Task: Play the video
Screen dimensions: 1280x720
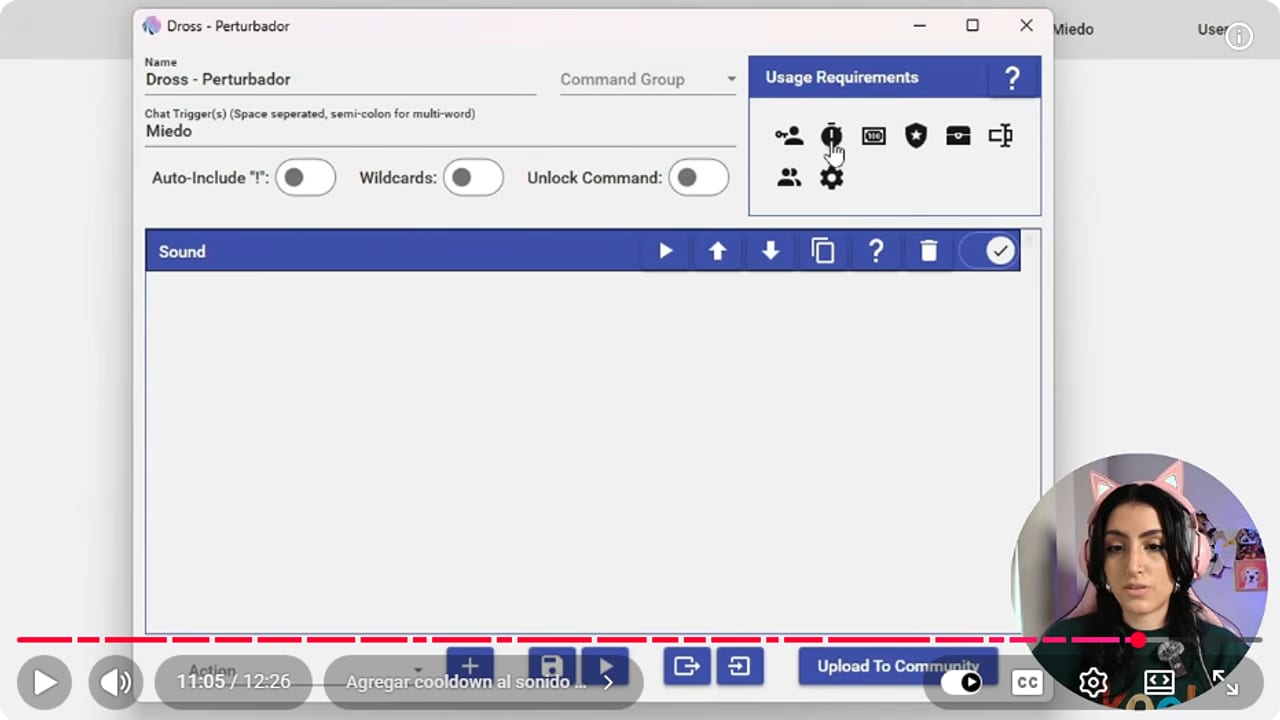Action: (x=44, y=683)
